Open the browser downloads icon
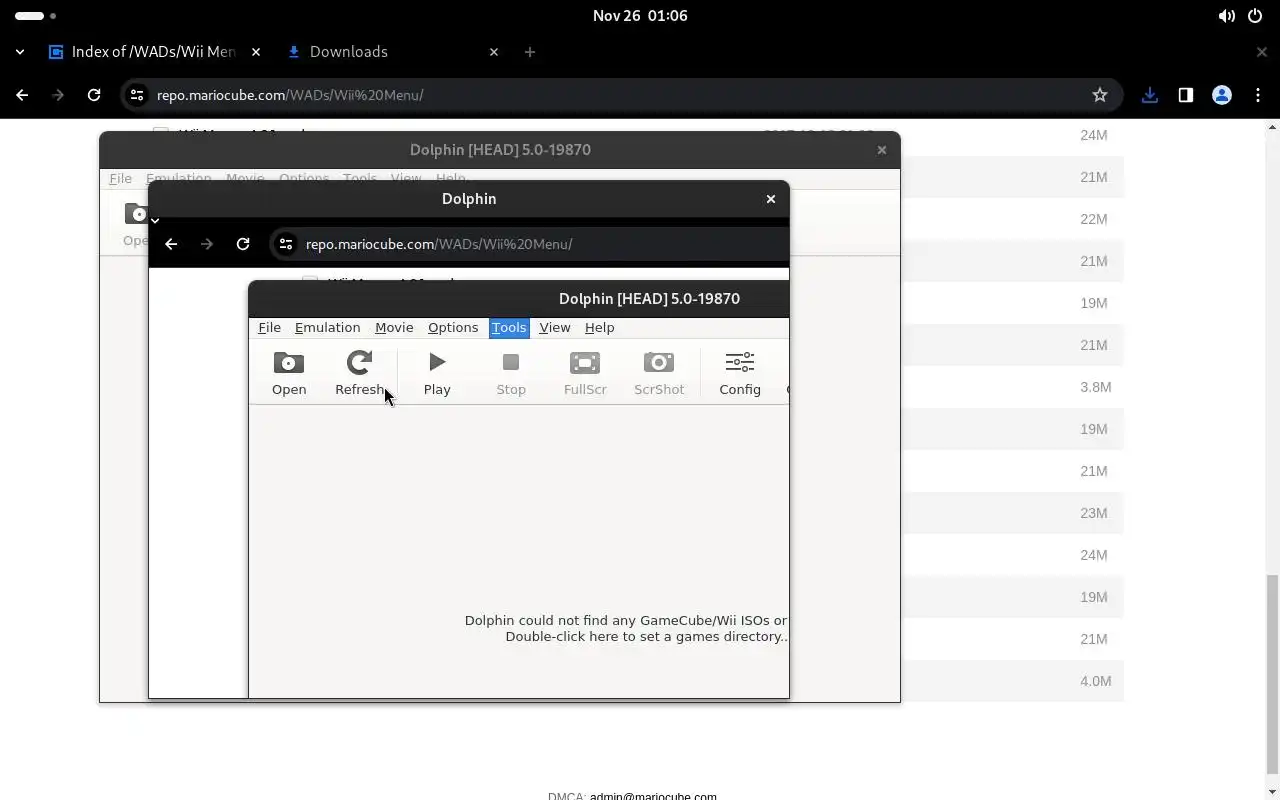Image resolution: width=1280 pixels, height=800 pixels. click(x=1150, y=95)
